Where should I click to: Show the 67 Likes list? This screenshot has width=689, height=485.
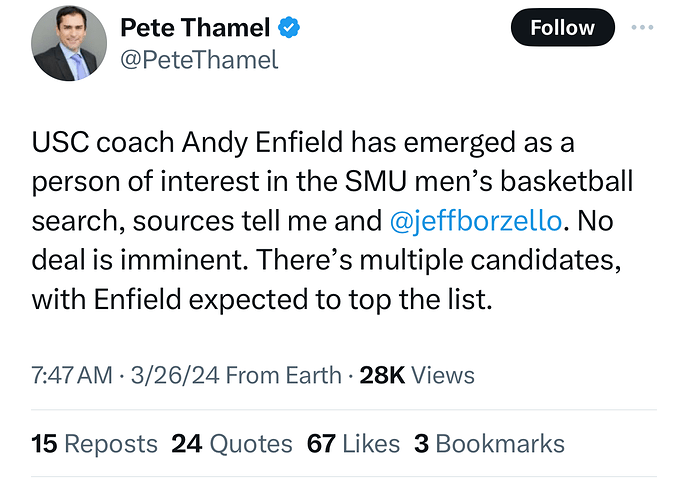[x=353, y=444]
